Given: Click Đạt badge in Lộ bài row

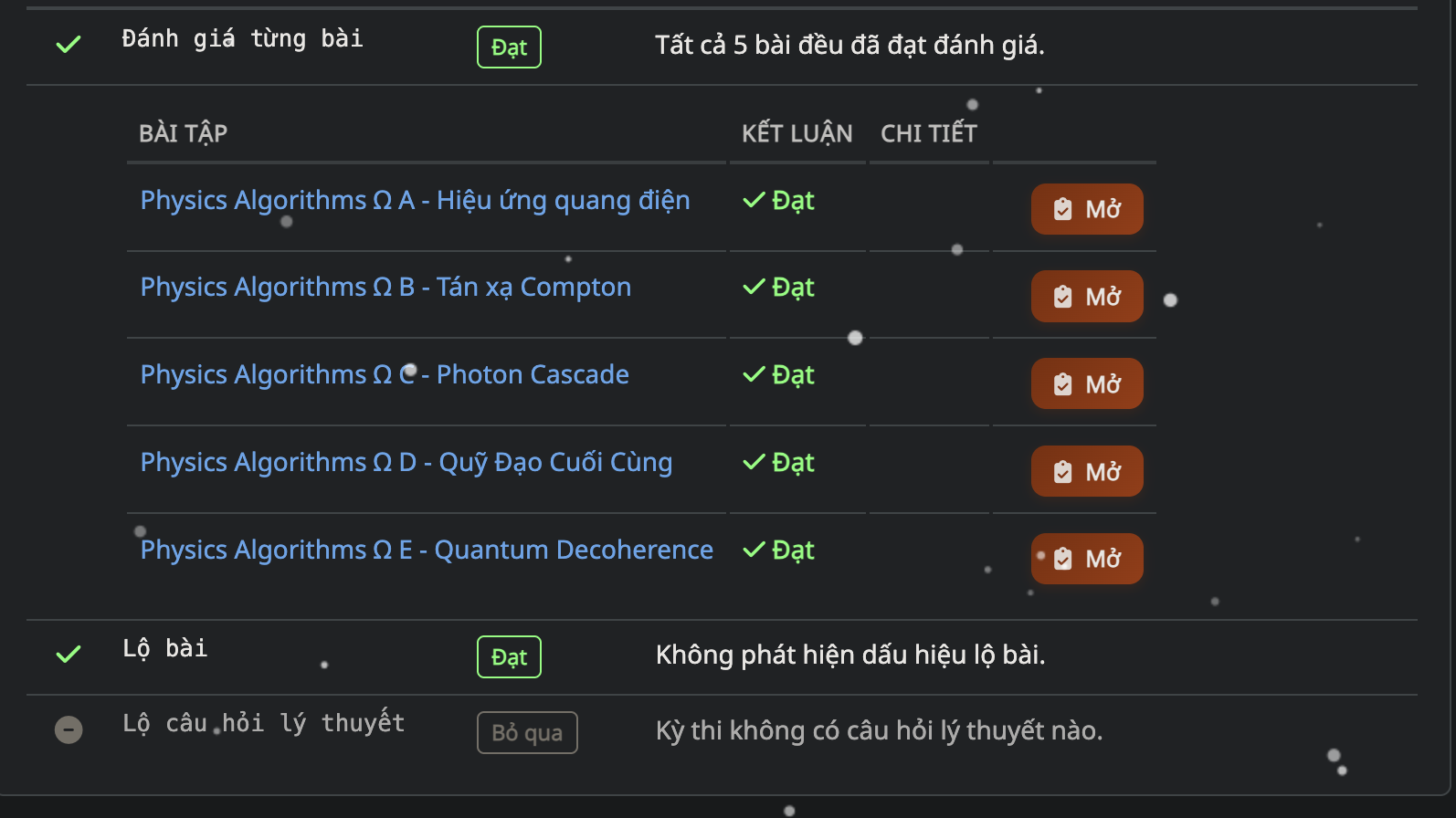Looking at the screenshot, I should (x=509, y=657).
